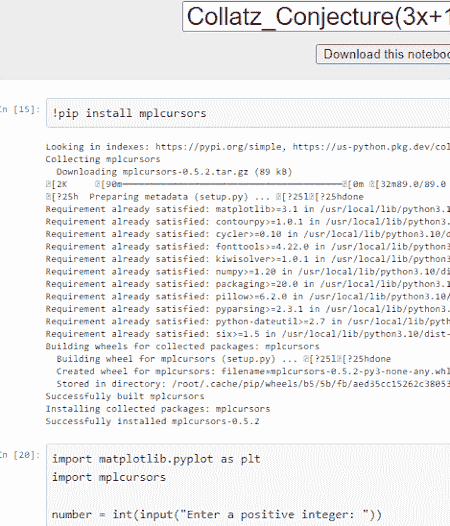Click the 'import mplcursors' code line
450x526 pixels.
click(x=109, y=477)
